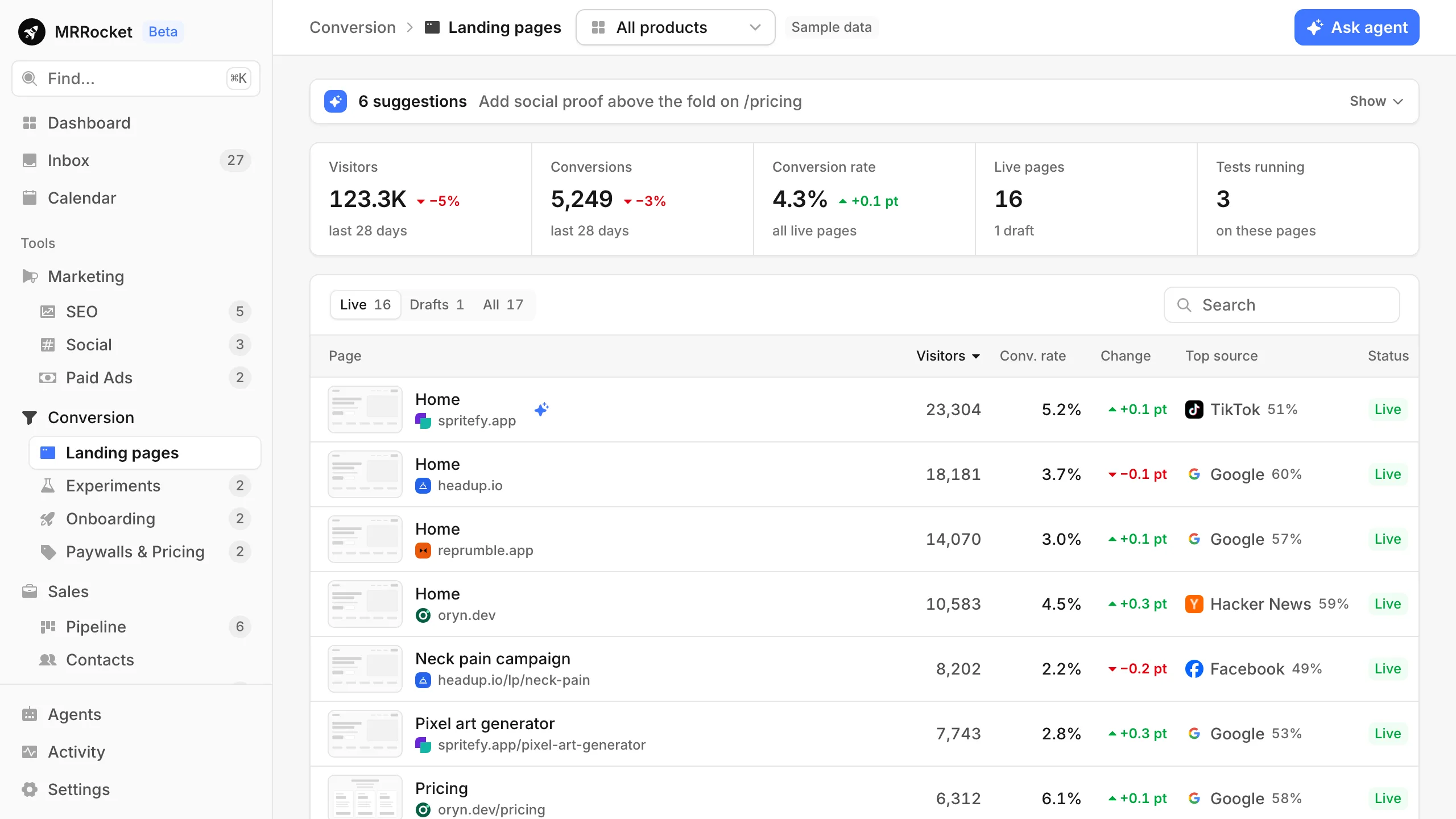1456x819 pixels.
Task: Open Dashboard from the sidebar
Action: coord(136,123)
